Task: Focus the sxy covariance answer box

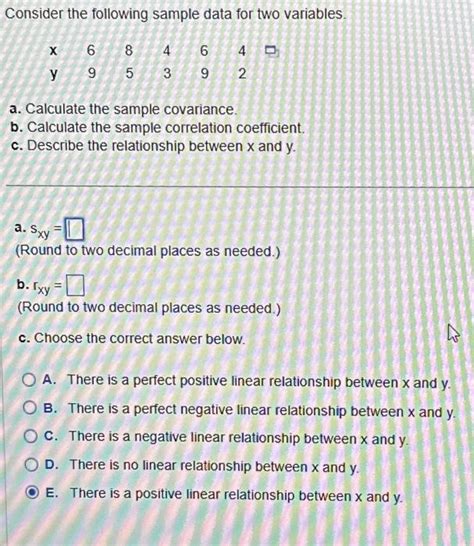Action: point(75,229)
